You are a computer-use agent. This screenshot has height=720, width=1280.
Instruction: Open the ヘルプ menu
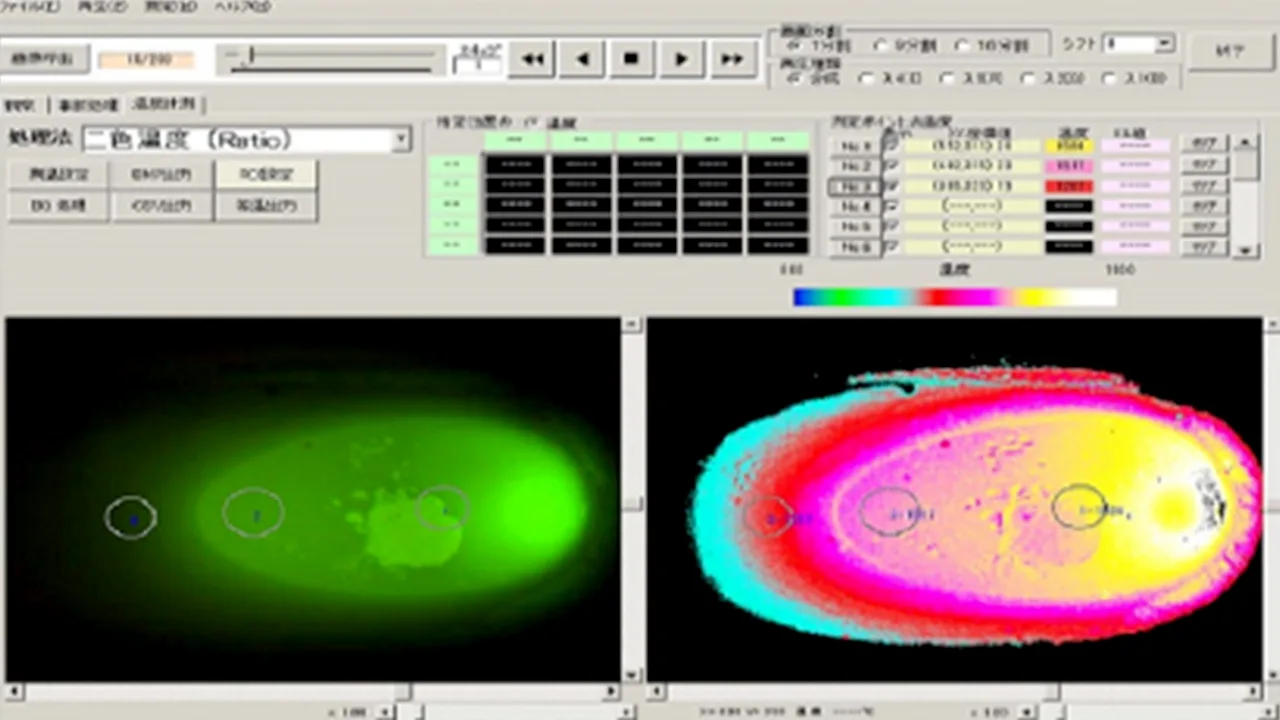(x=243, y=7)
